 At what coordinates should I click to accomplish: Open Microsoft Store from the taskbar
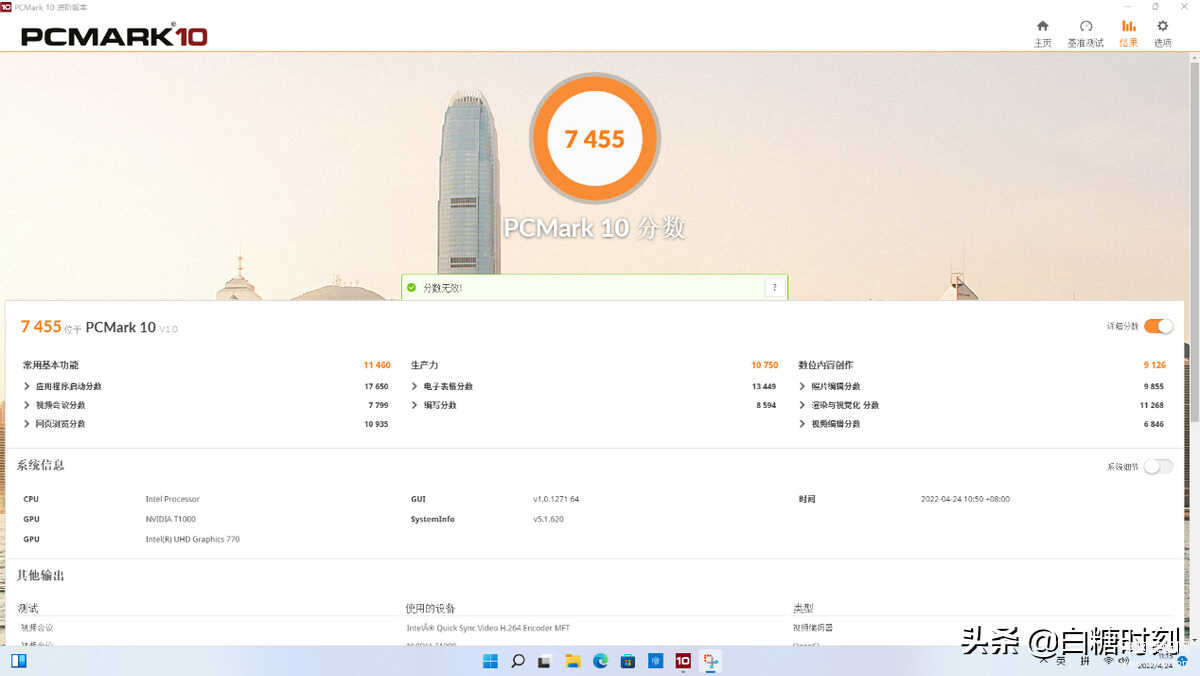pos(628,661)
